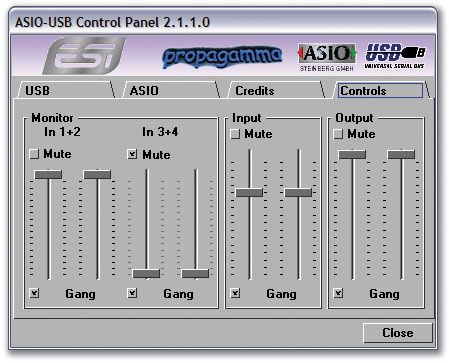This screenshot has width=449, height=363.
Task: Click the ESI logo in the banner
Action: coord(84,55)
